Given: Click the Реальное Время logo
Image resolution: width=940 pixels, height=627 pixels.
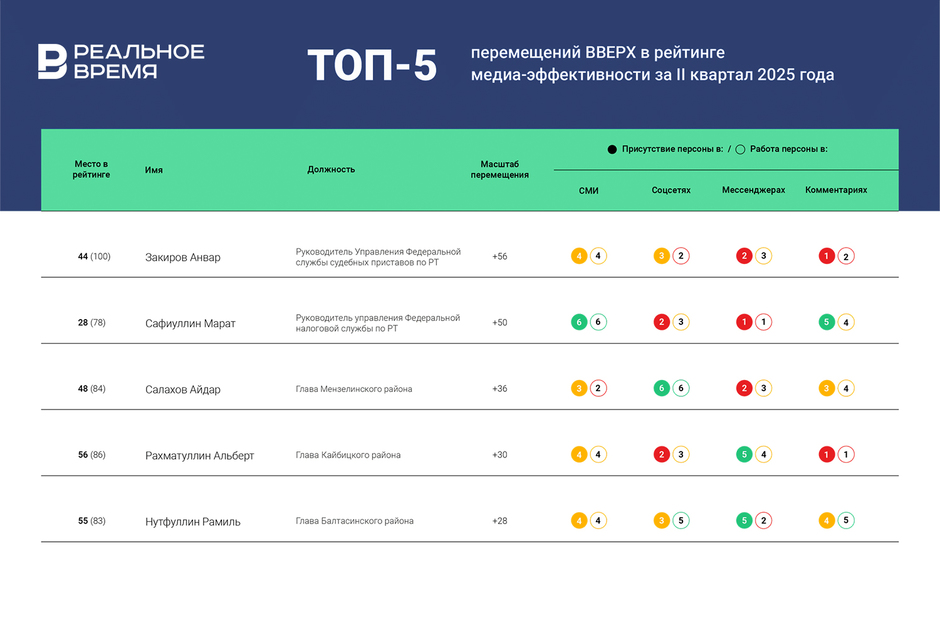Looking at the screenshot, I should [121, 61].
